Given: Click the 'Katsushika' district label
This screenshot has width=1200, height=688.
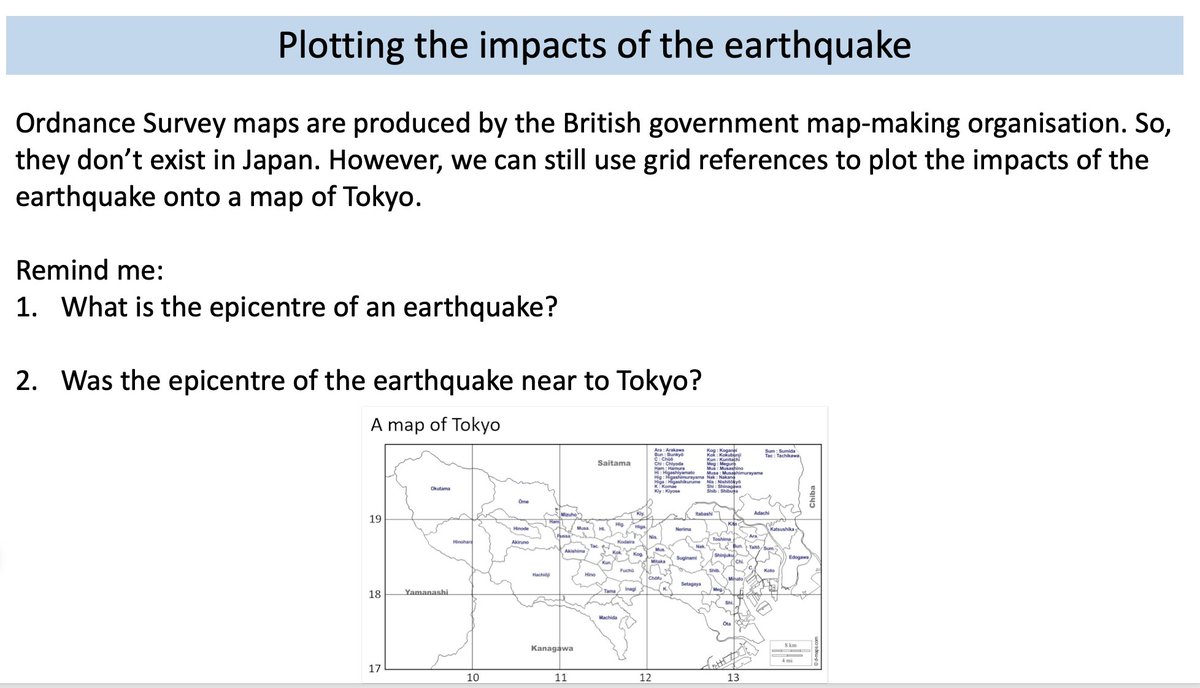Looking at the screenshot, I should [782, 528].
